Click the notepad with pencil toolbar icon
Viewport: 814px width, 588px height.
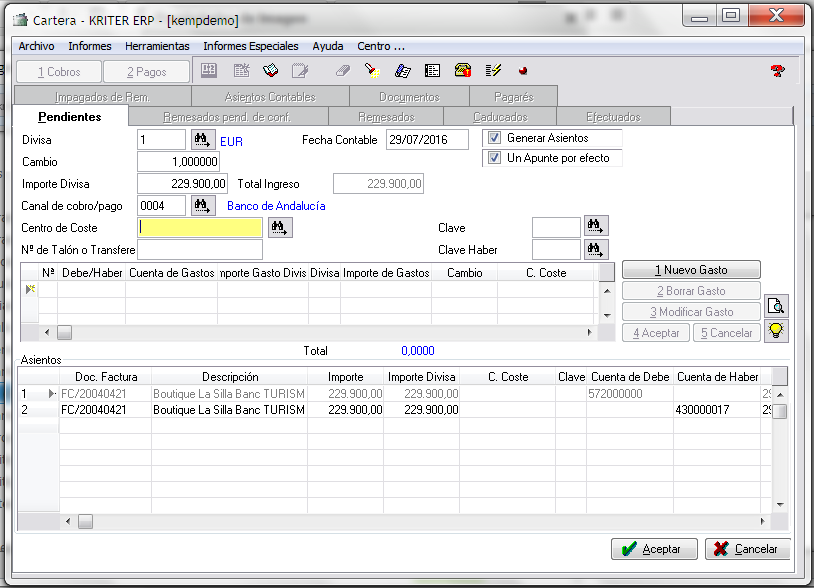pyautogui.click(x=300, y=71)
